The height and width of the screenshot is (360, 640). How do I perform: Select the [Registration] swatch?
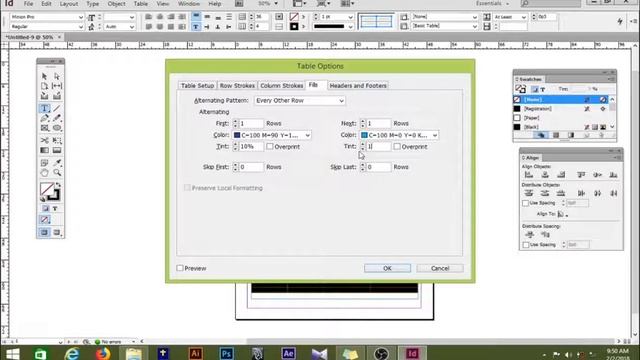tap(561, 109)
